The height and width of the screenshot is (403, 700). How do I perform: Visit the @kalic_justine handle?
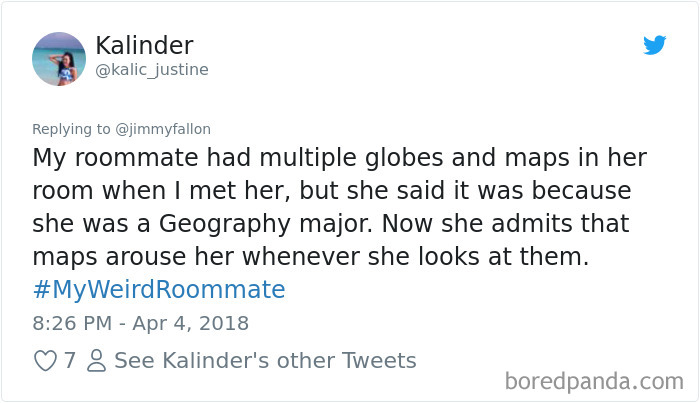pos(152,70)
